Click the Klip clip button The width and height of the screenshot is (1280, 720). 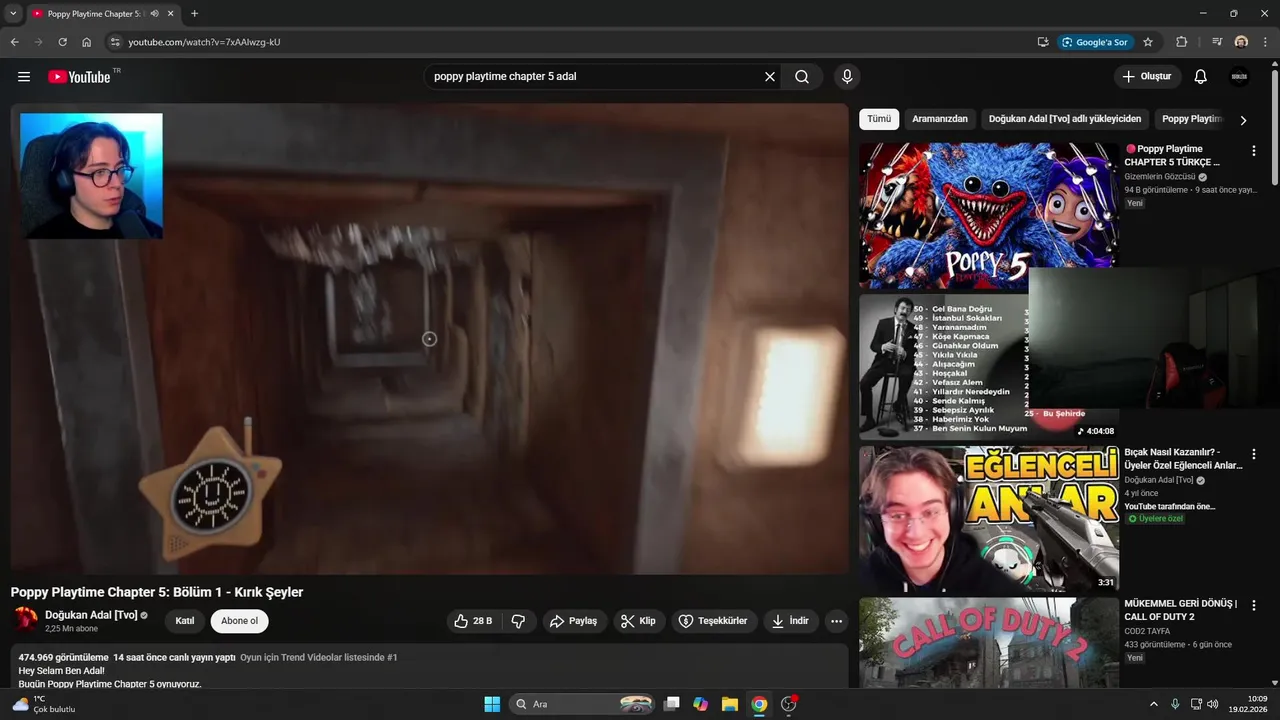pyautogui.click(x=638, y=621)
